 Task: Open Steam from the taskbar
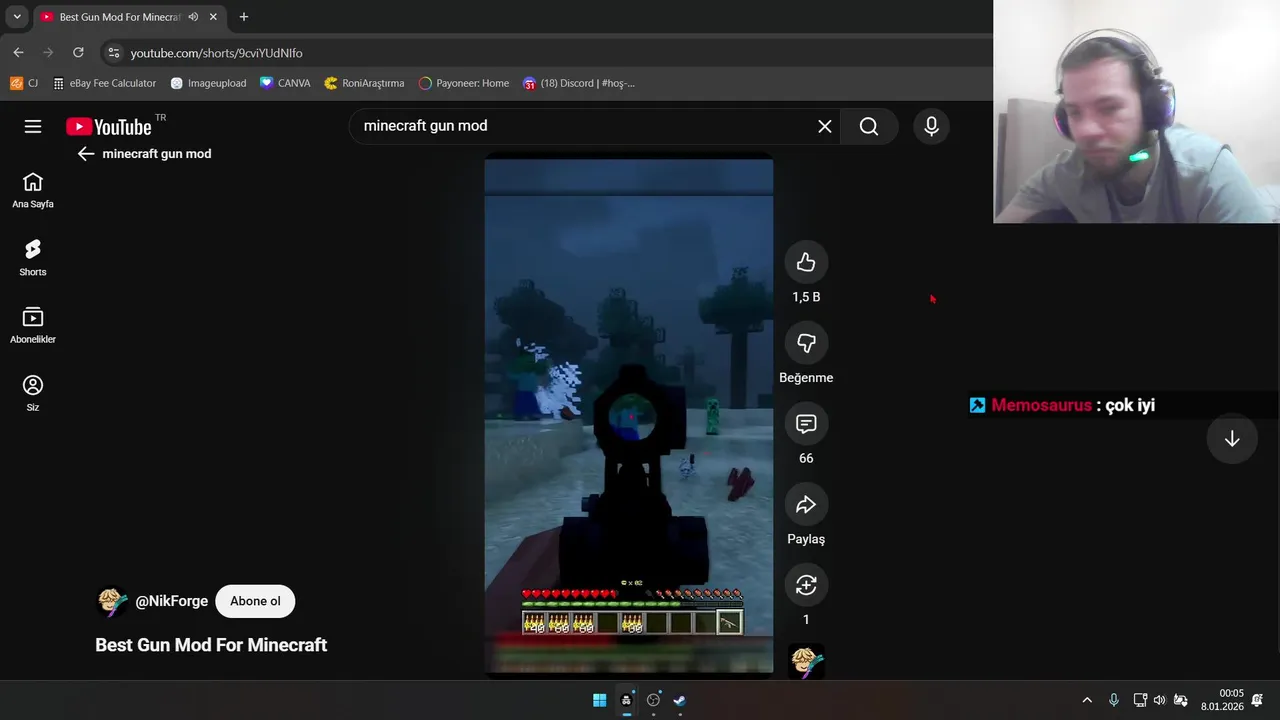pyautogui.click(x=680, y=700)
